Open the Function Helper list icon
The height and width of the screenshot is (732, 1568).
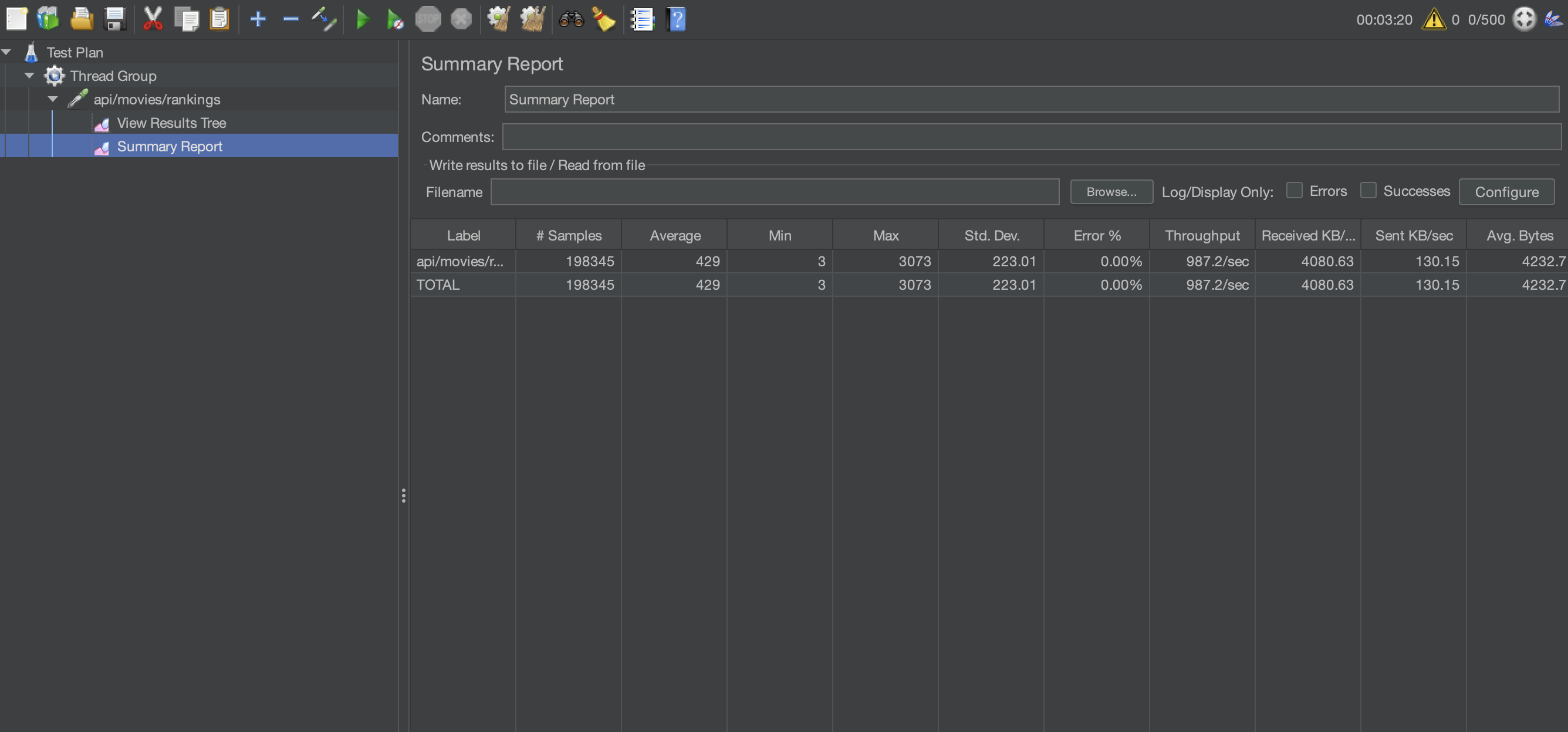[x=641, y=19]
